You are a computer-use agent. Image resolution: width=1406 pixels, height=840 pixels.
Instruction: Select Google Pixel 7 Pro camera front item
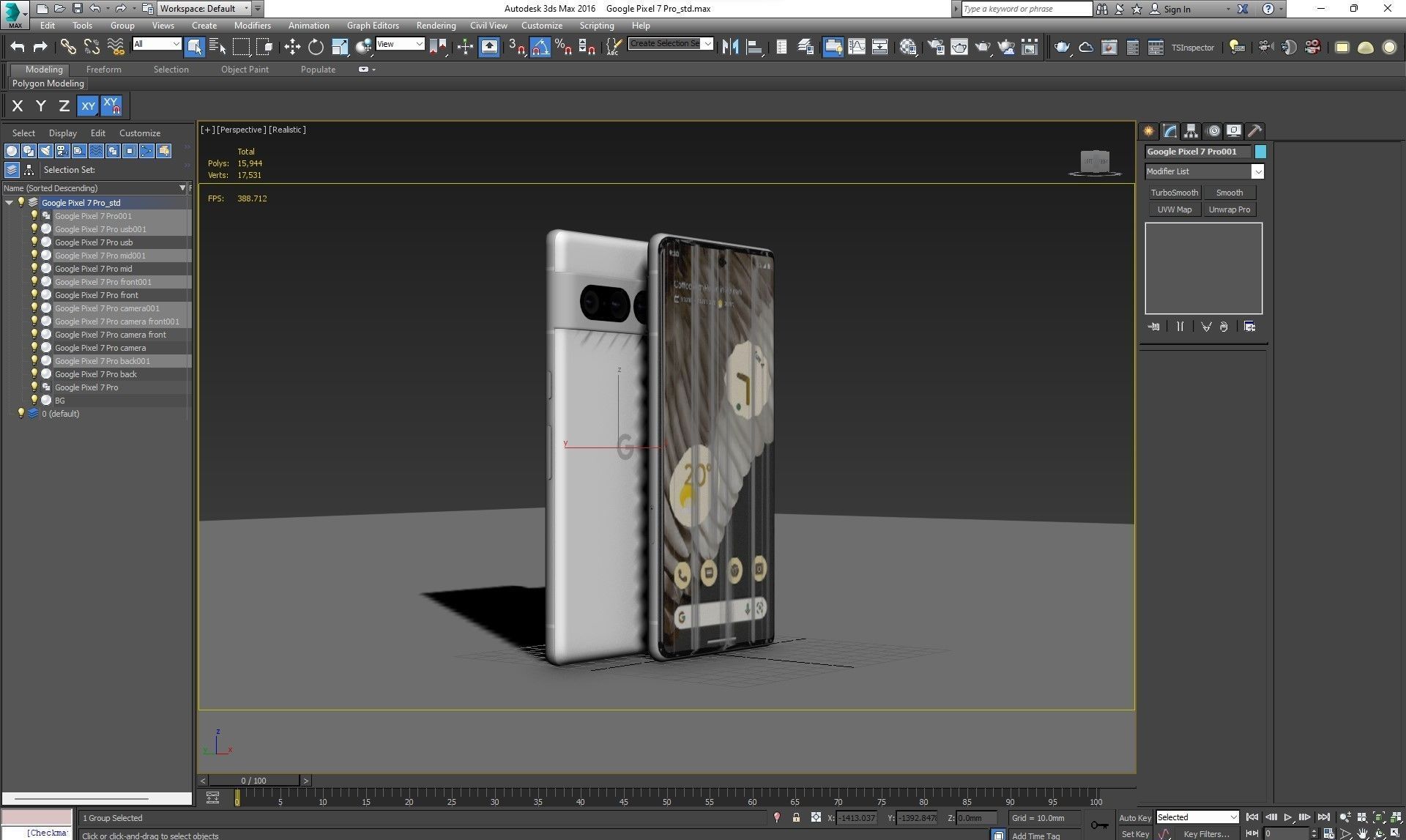coord(111,335)
